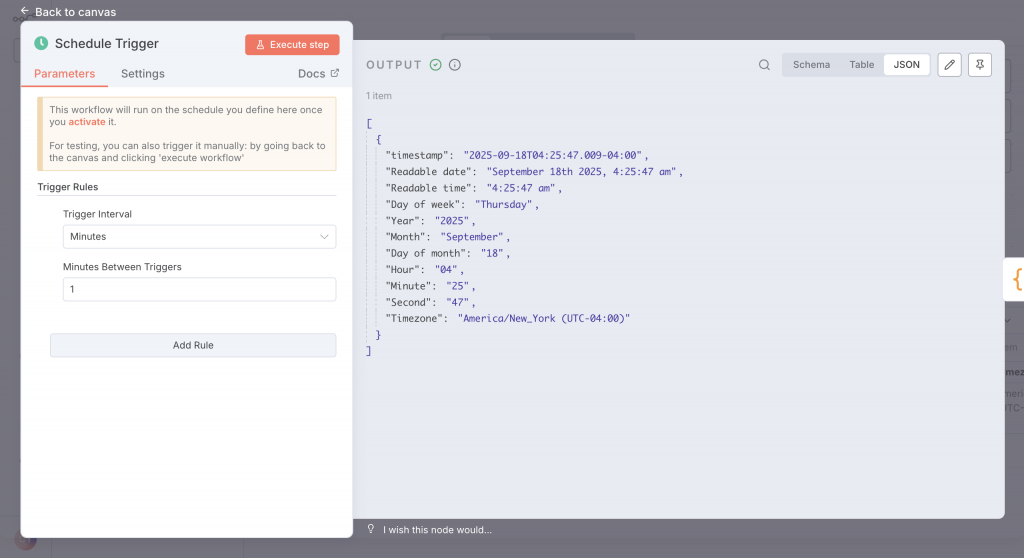Click the Schedule Trigger node title
1024x558 pixels.
[x=106, y=43]
